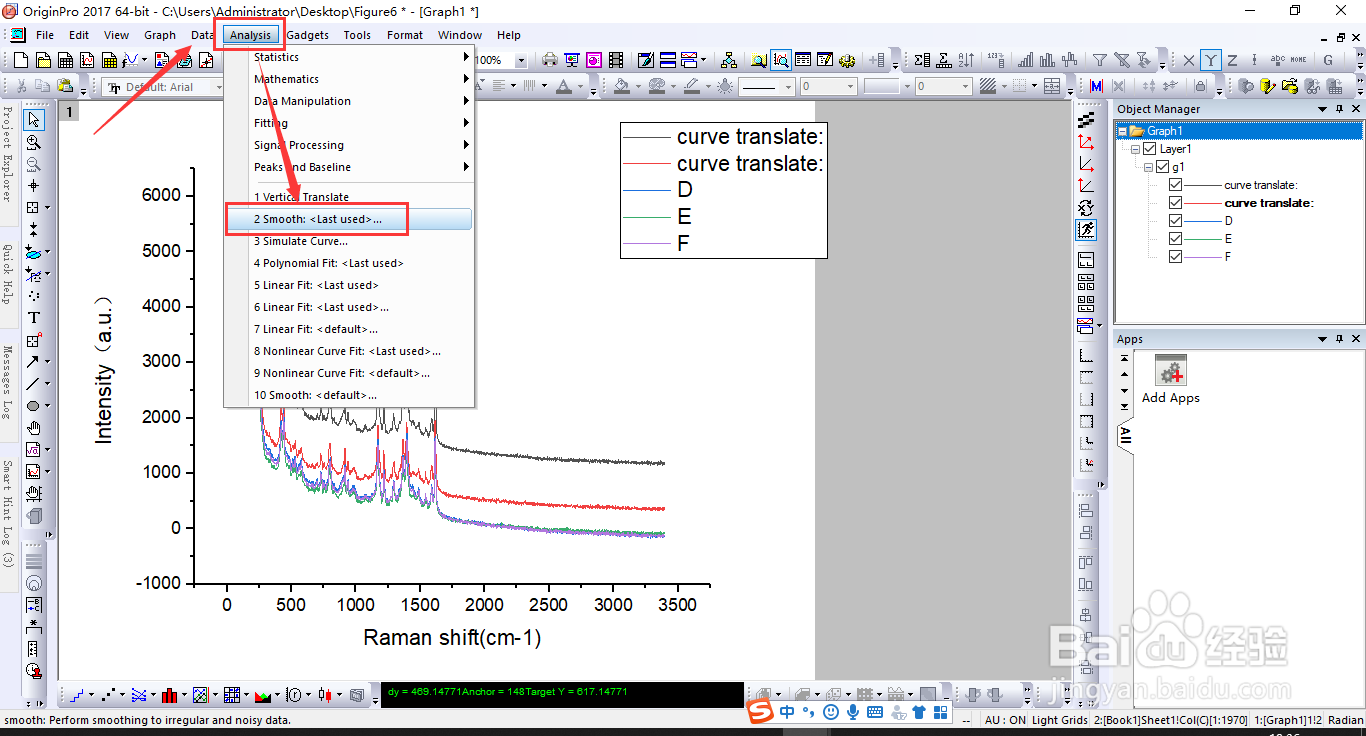Image resolution: width=1366 pixels, height=736 pixels.
Task: Collapse the Graph1 tree node
Action: 1123,131
